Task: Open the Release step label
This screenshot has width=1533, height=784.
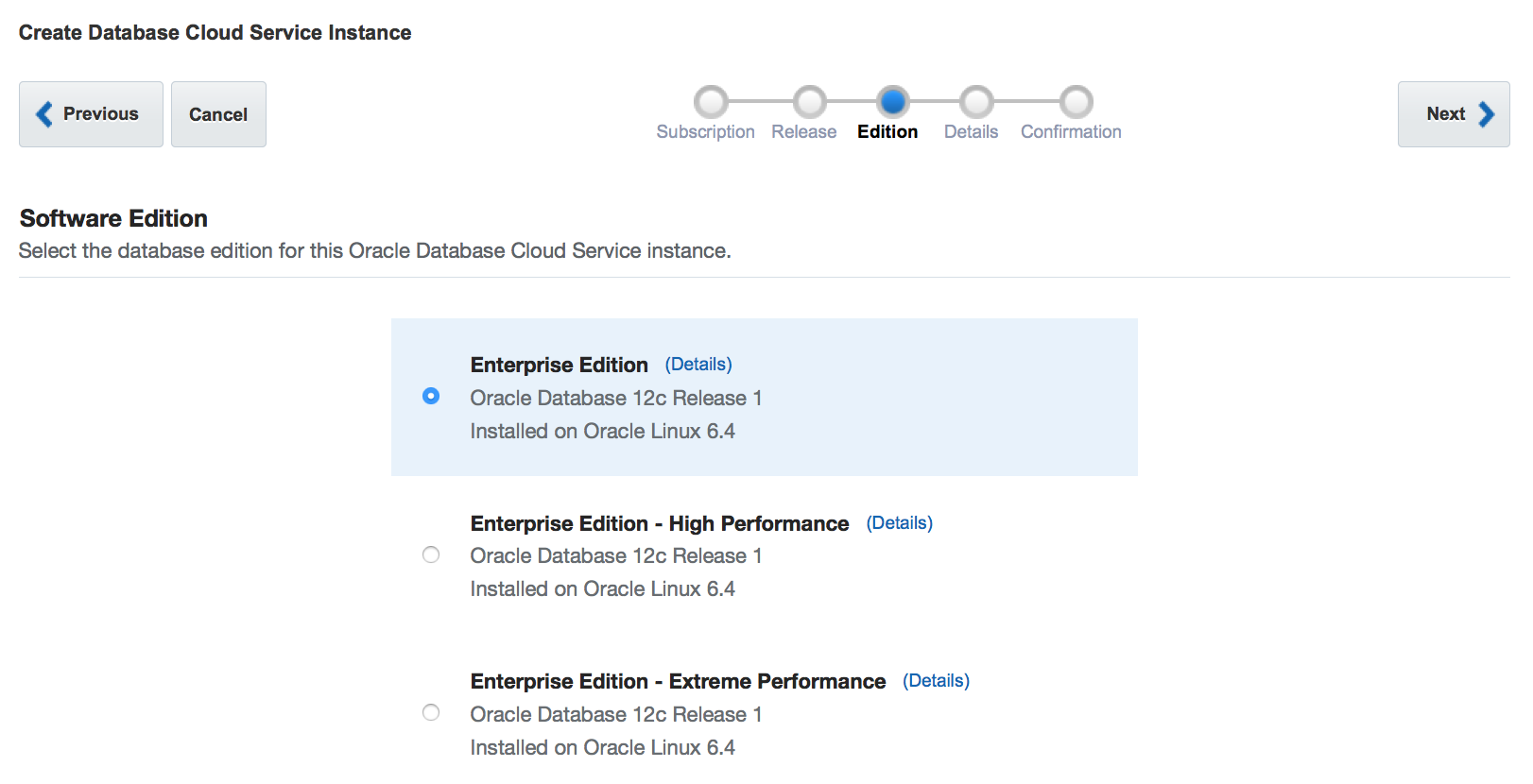Action: coord(804,132)
